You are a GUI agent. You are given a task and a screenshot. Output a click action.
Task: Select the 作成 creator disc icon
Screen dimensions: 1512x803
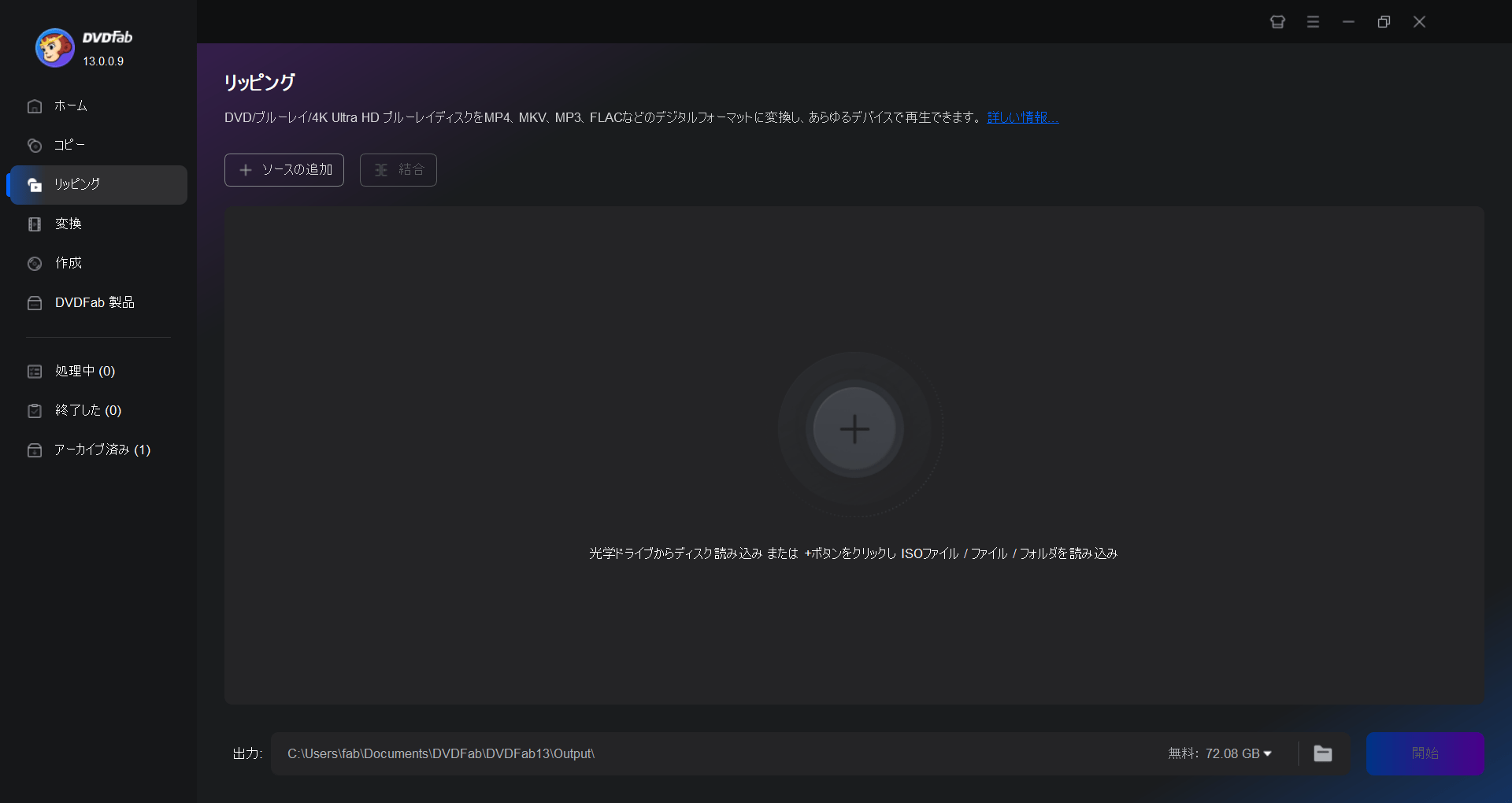35,263
